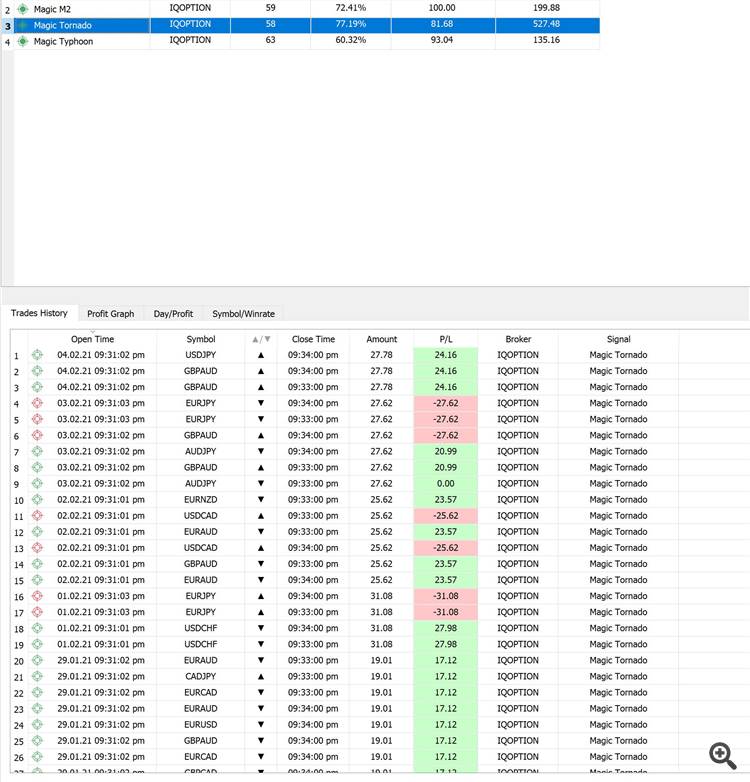Image resolution: width=750 pixels, height=782 pixels.
Task: Click the USDJPY symbol in row 1
Action: [x=200, y=355]
